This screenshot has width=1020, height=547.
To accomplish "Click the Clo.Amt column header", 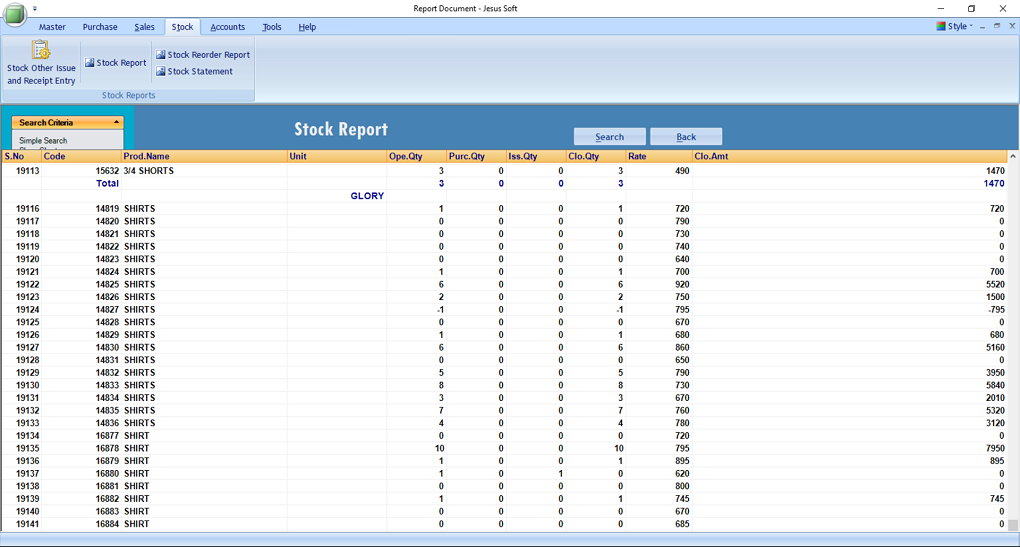I will point(710,157).
